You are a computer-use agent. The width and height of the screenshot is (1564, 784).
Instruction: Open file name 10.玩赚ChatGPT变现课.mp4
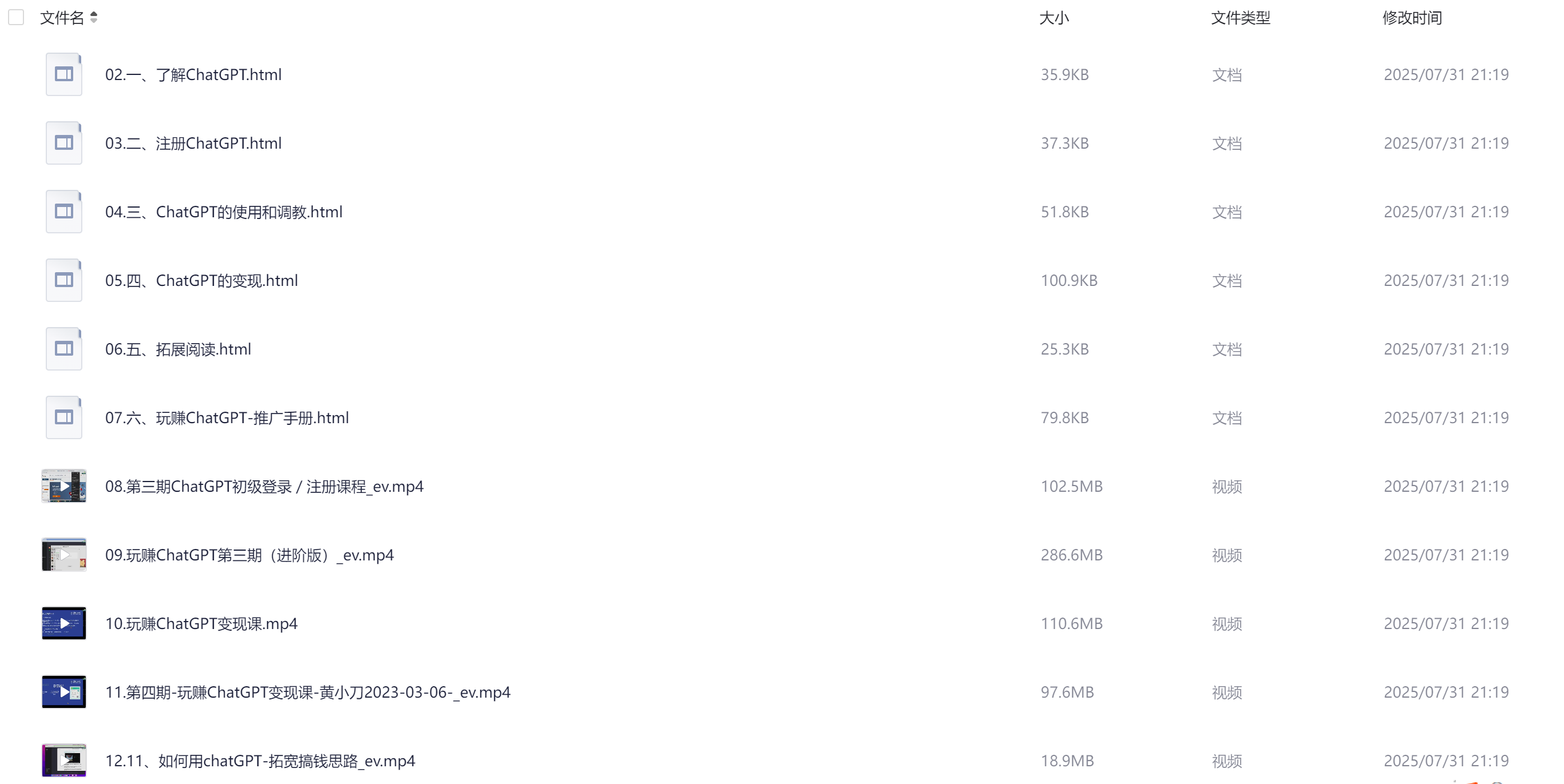pos(201,624)
